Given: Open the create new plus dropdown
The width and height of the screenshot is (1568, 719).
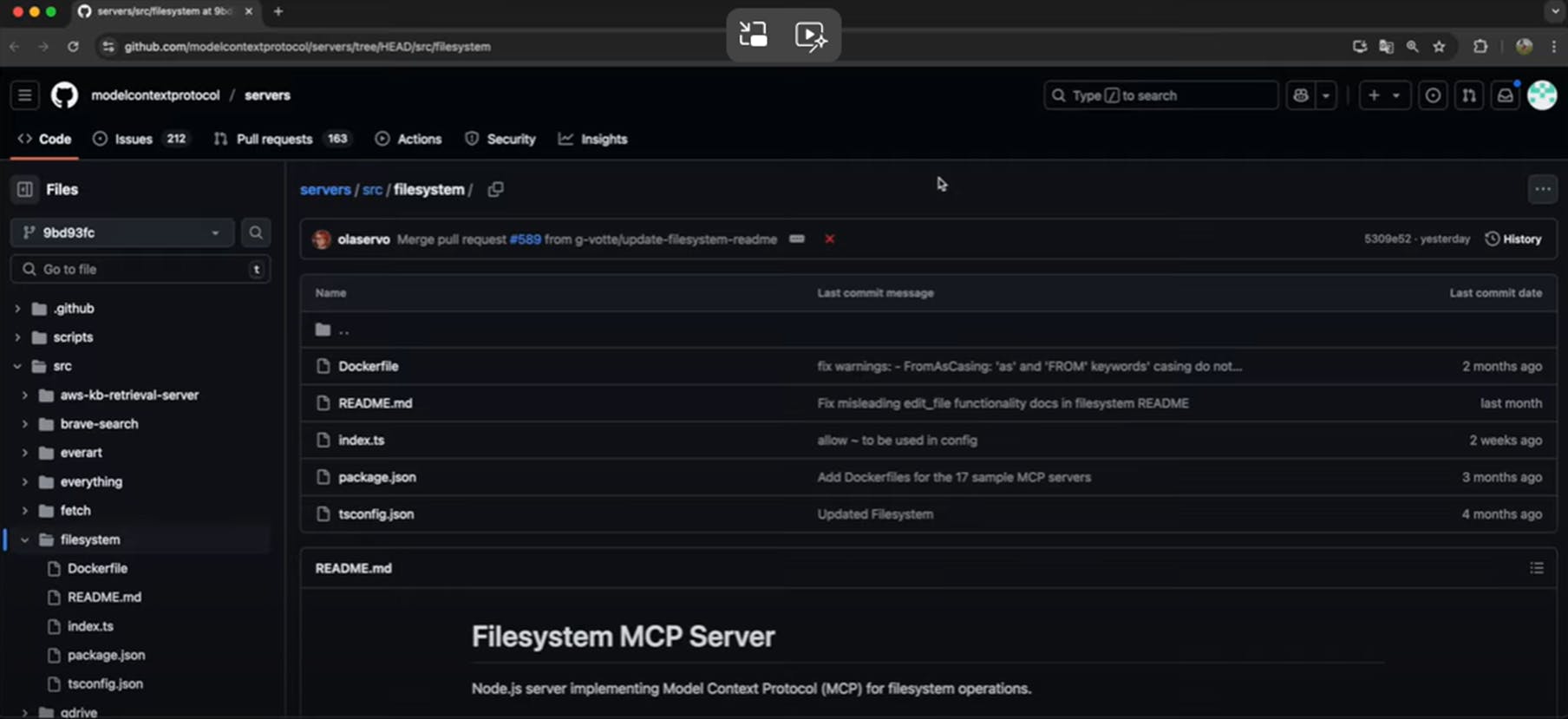Looking at the screenshot, I should [x=1383, y=95].
